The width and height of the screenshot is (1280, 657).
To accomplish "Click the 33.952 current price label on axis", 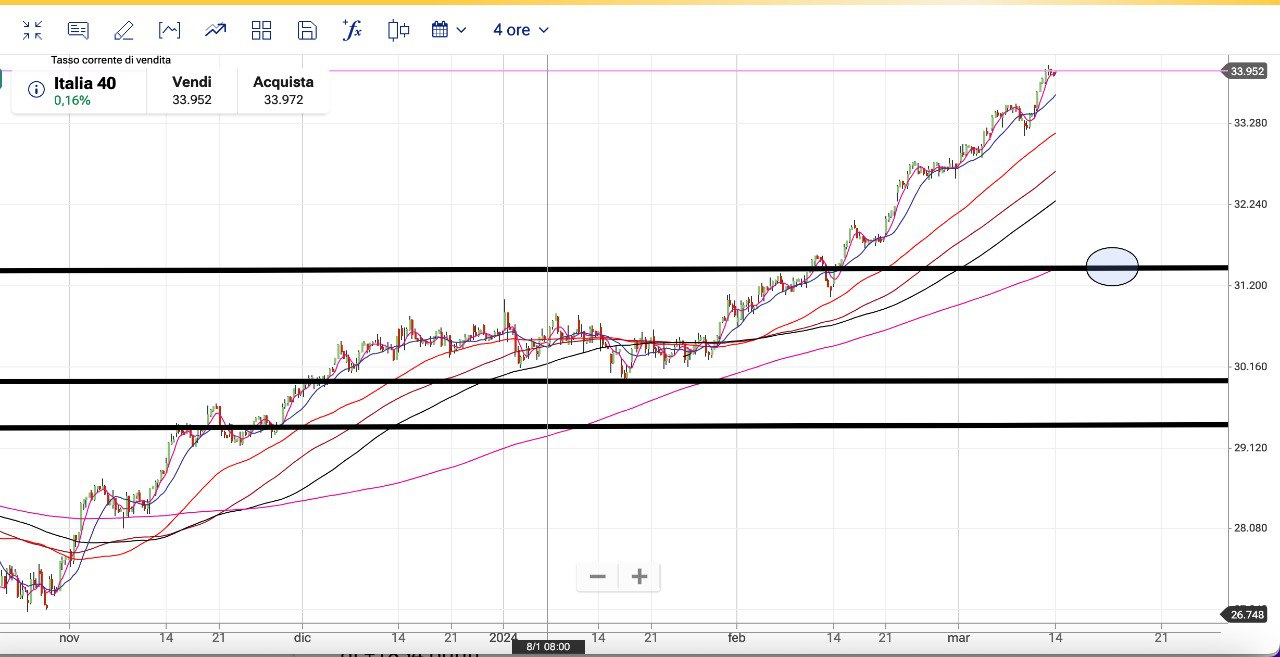I will (1247, 71).
